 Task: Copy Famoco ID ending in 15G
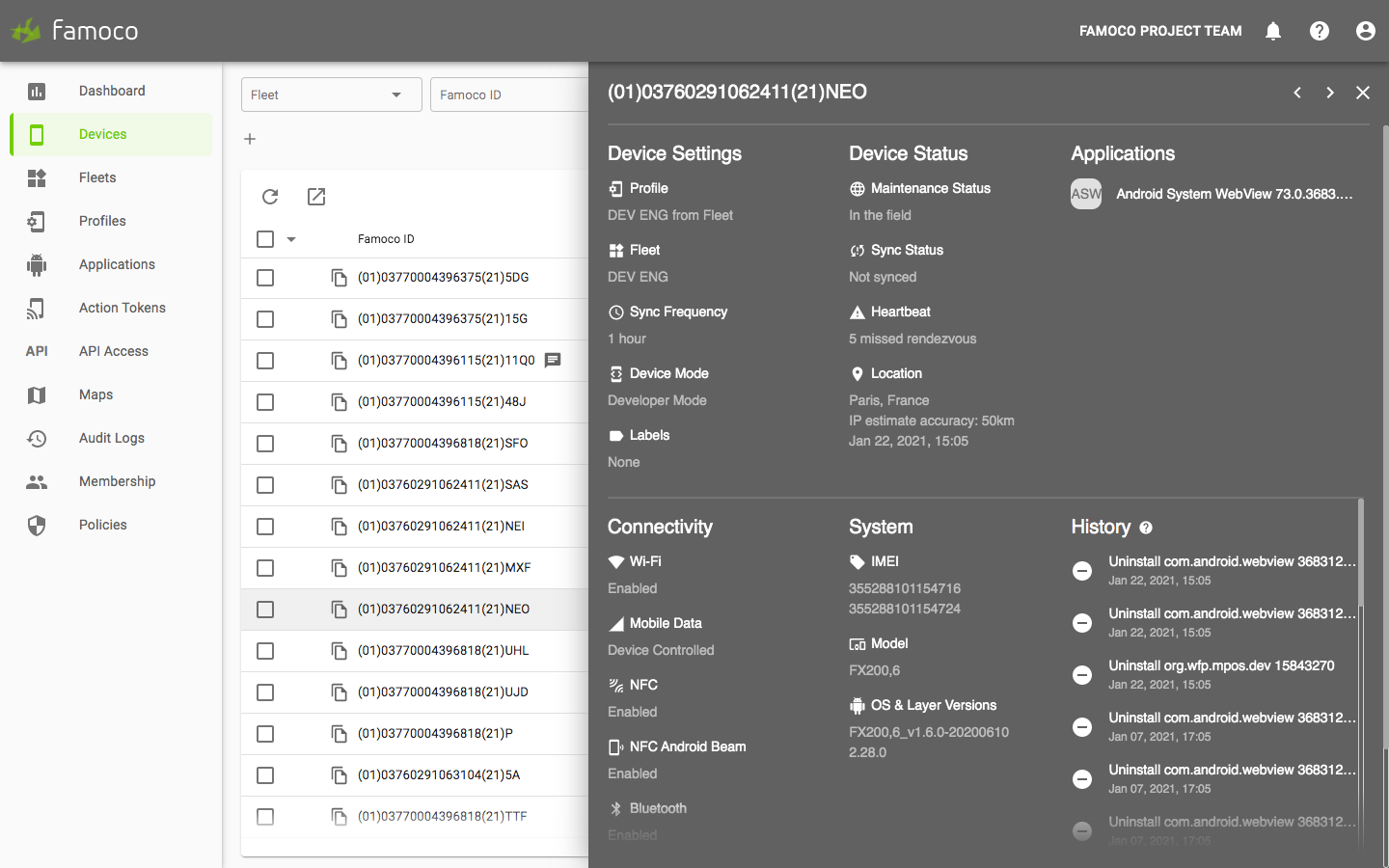coord(340,319)
